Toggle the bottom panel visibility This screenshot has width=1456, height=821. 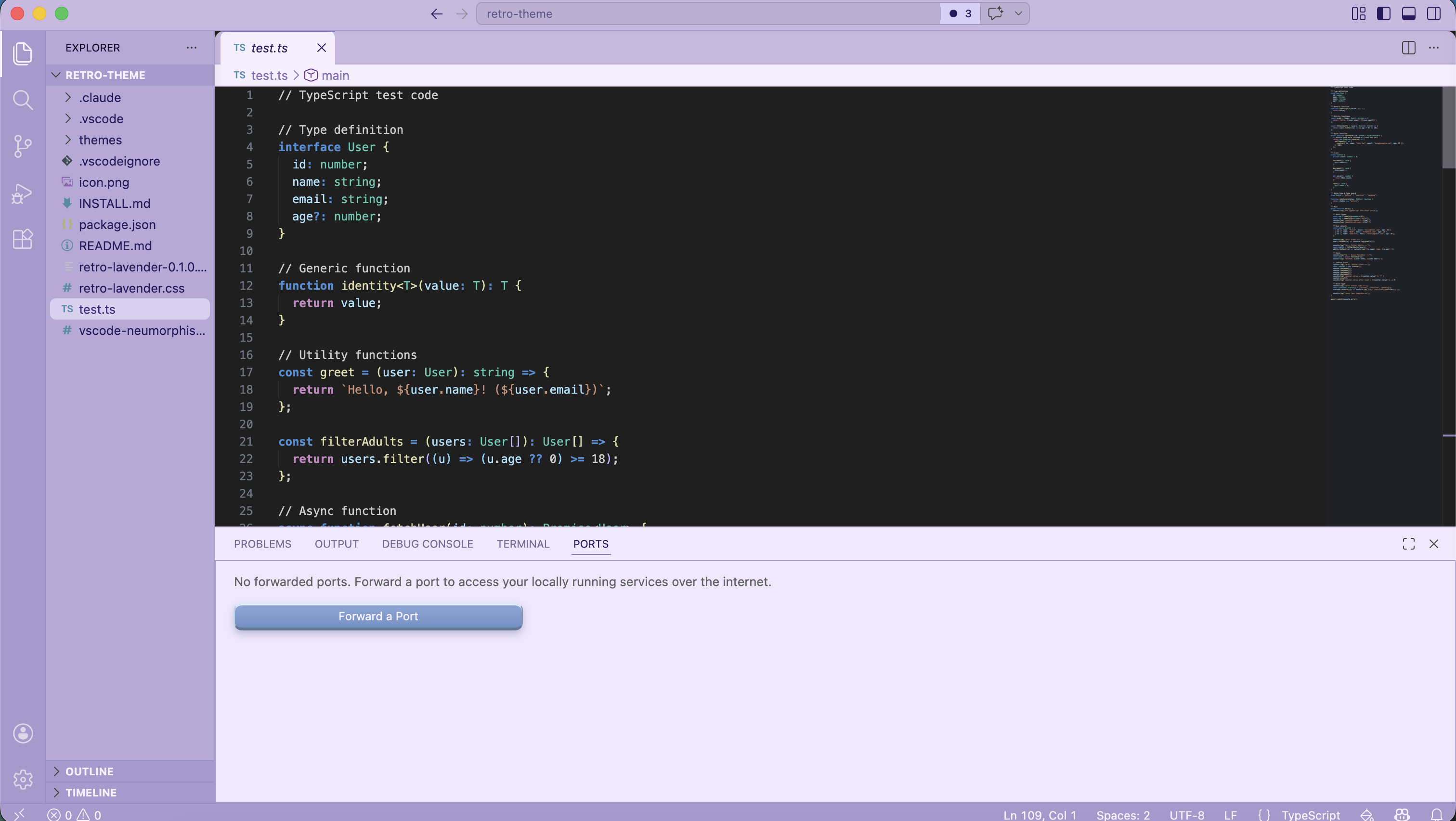pos(1408,13)
